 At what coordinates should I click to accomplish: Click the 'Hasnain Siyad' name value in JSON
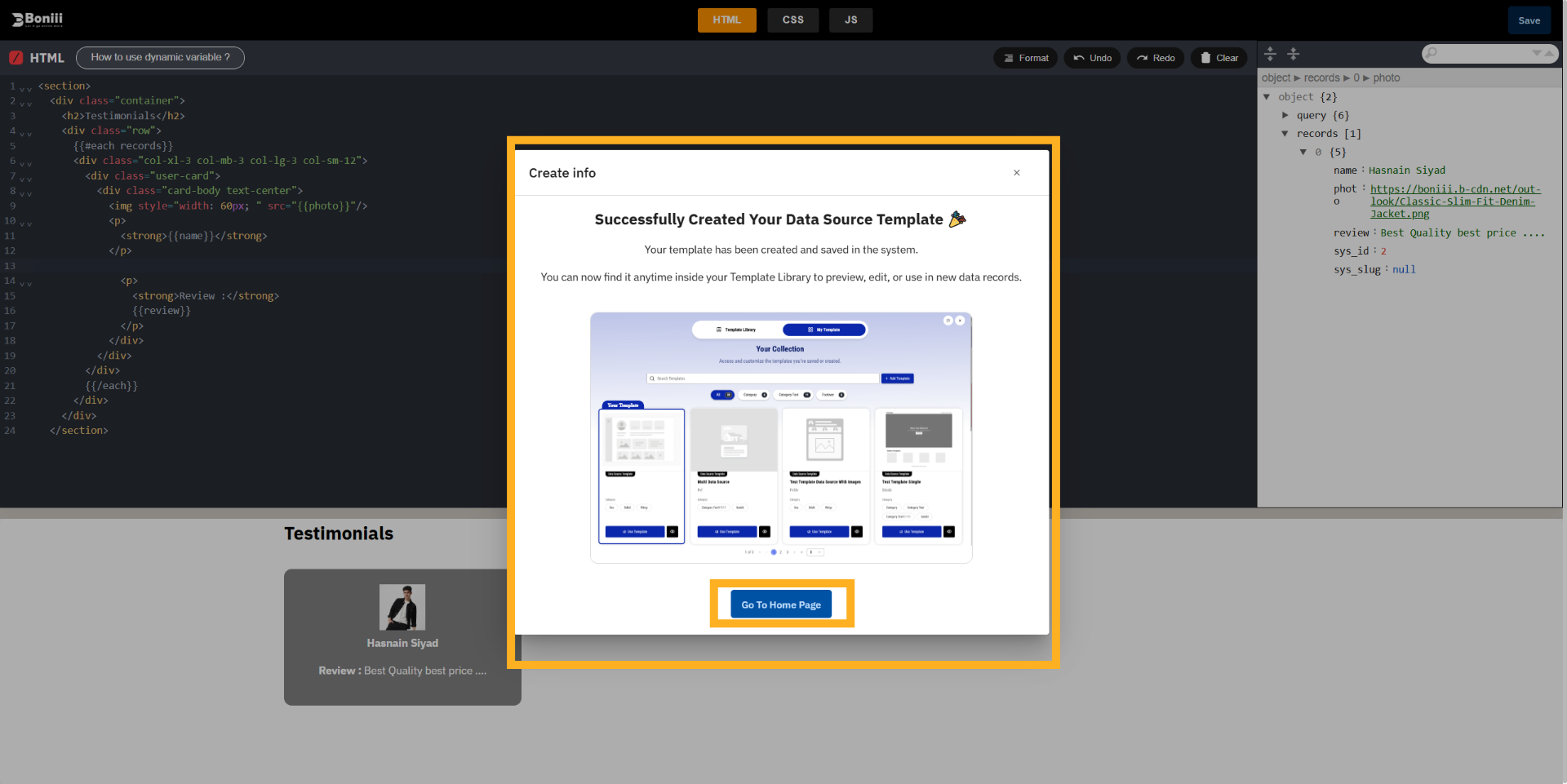click(x=1407, y=171)
